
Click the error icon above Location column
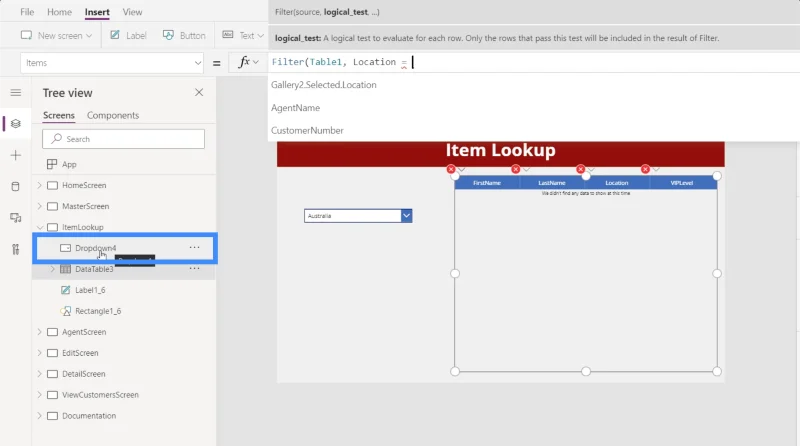[x=581, y=169]
